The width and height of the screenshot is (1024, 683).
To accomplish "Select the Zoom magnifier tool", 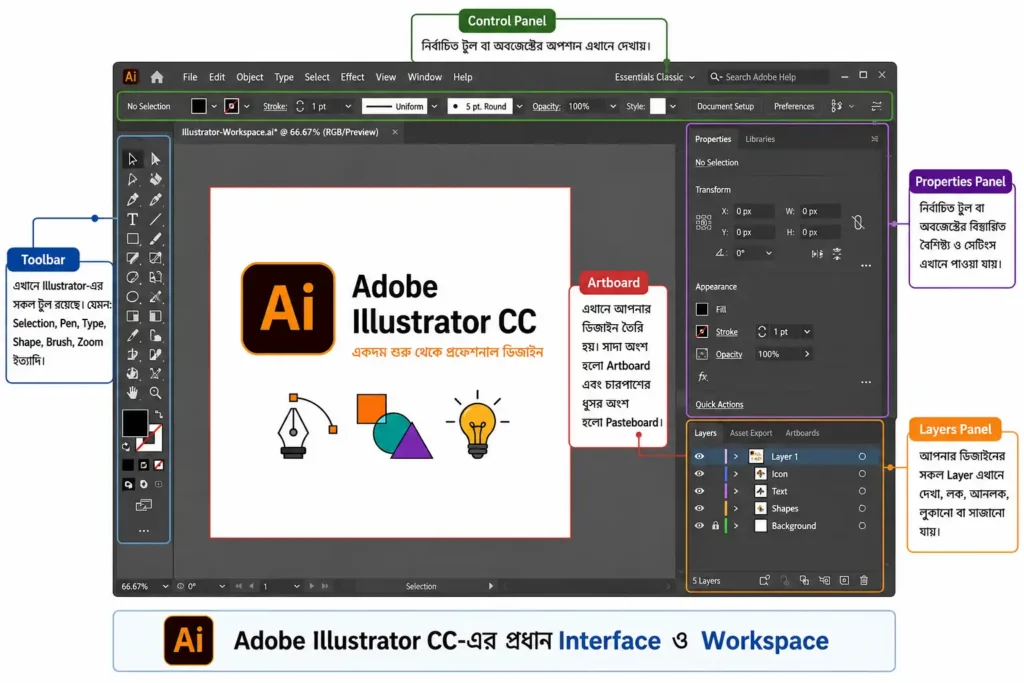I will pyautogui.click(x=155, y=393).
